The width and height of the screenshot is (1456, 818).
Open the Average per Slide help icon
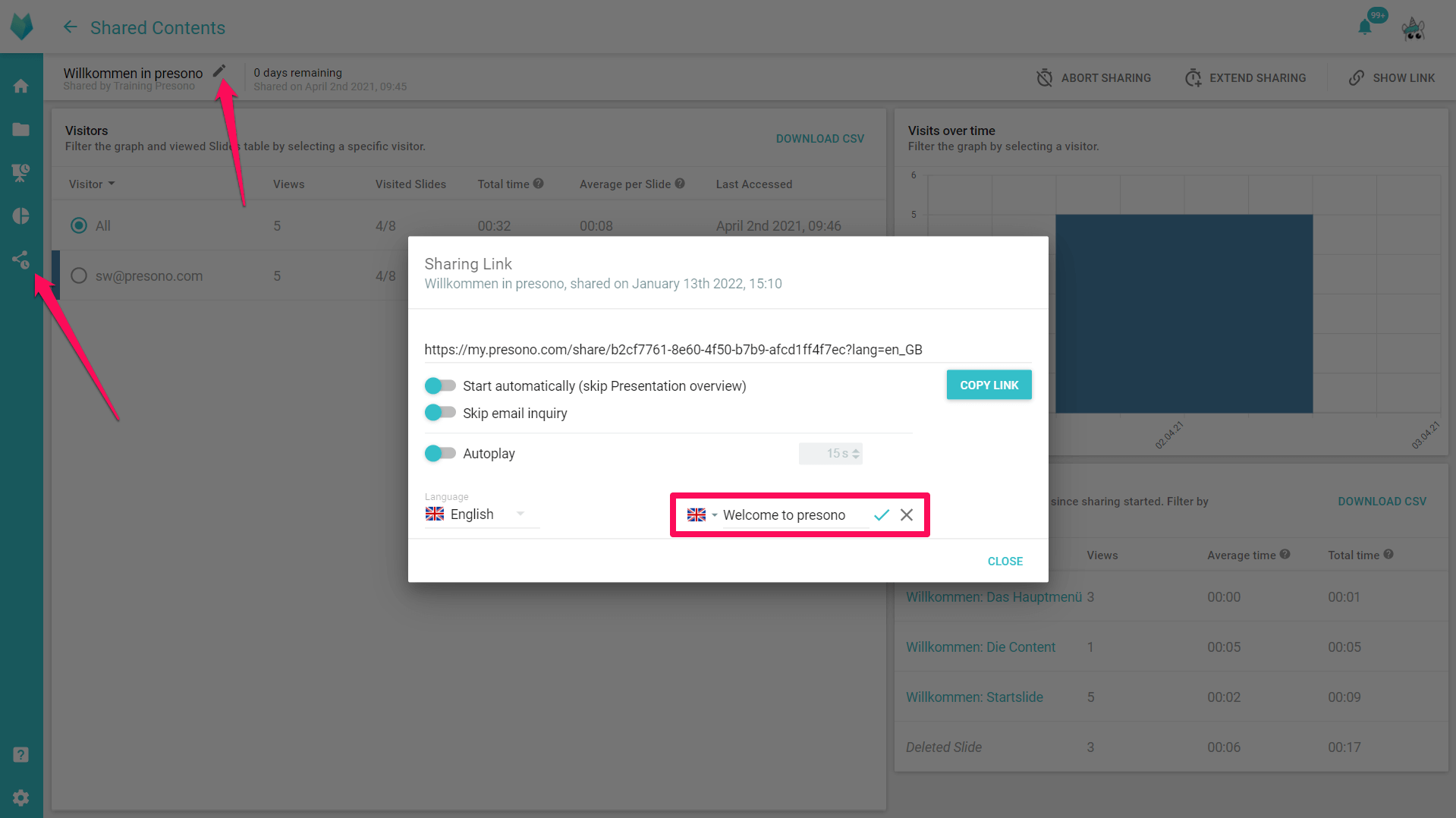click(680, 184)
